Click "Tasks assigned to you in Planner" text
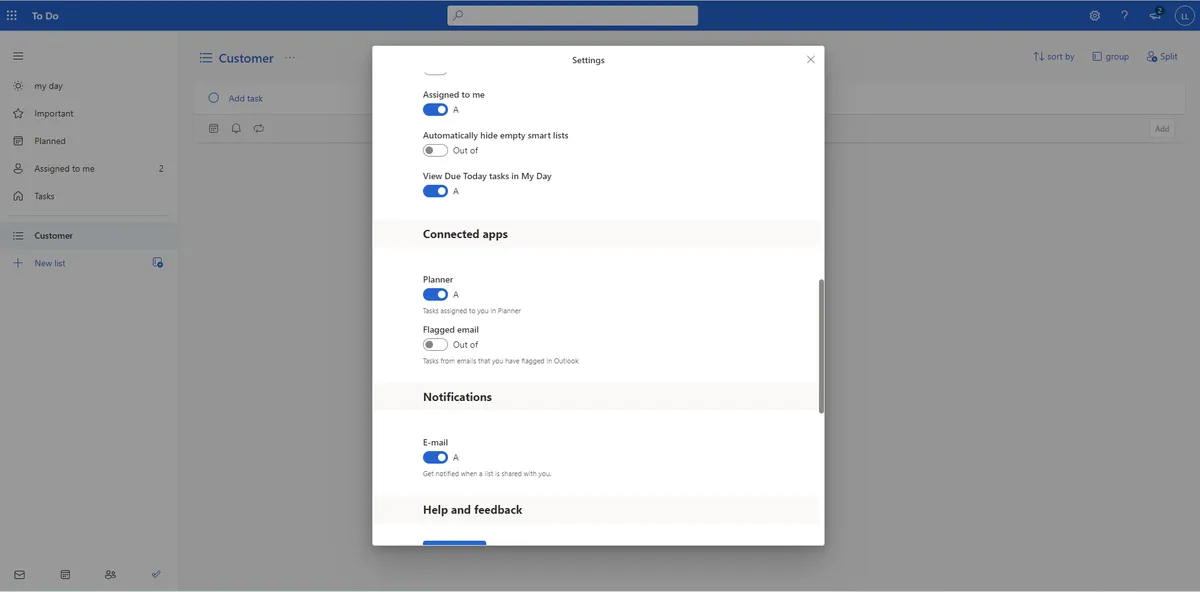The image size is (1200, 592). (x=471, y=311)
